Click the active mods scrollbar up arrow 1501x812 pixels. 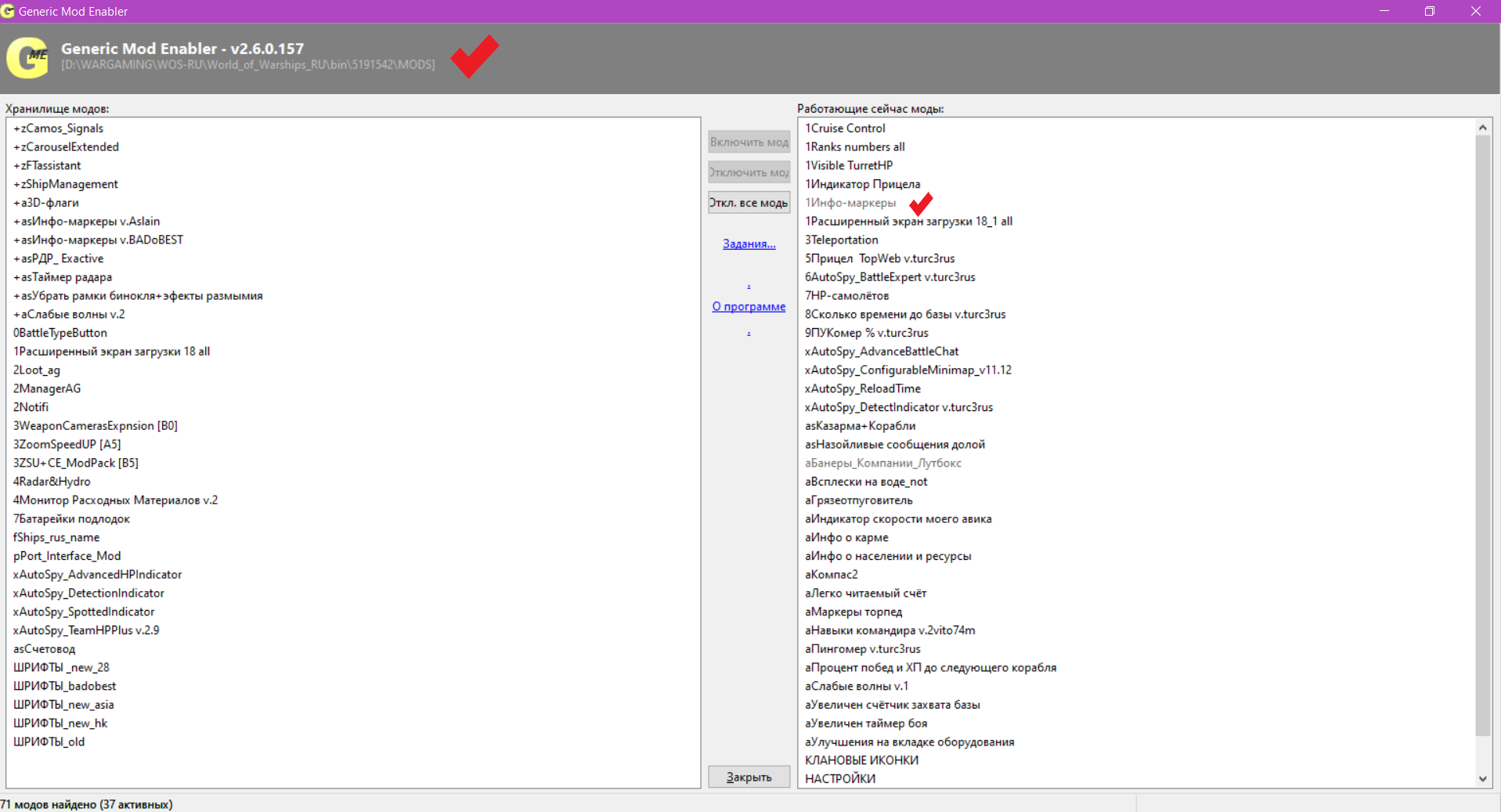[1482, 127]
